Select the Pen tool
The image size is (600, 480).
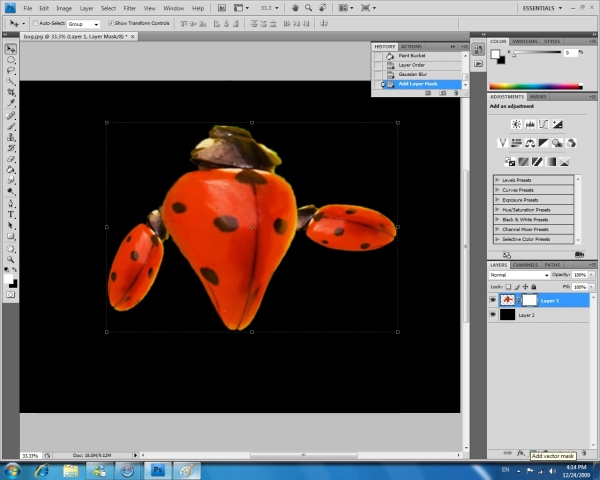click(x=11, y=204)
